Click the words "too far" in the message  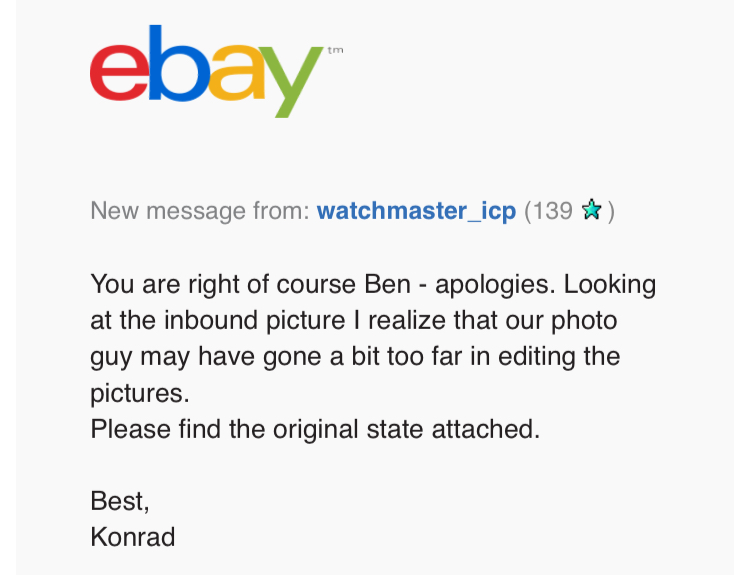coord(435,357)
